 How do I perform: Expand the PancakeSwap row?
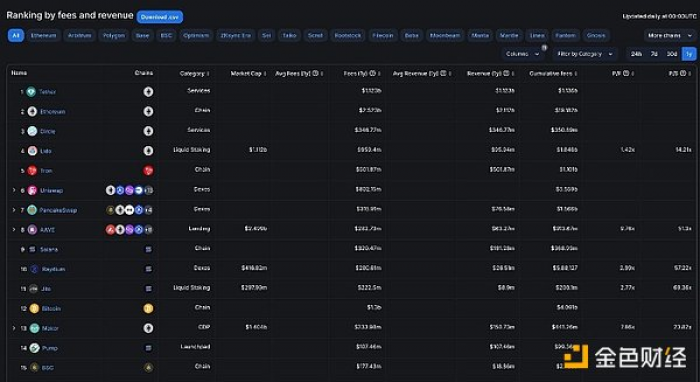pyautogui.click(x=14, y=210)
